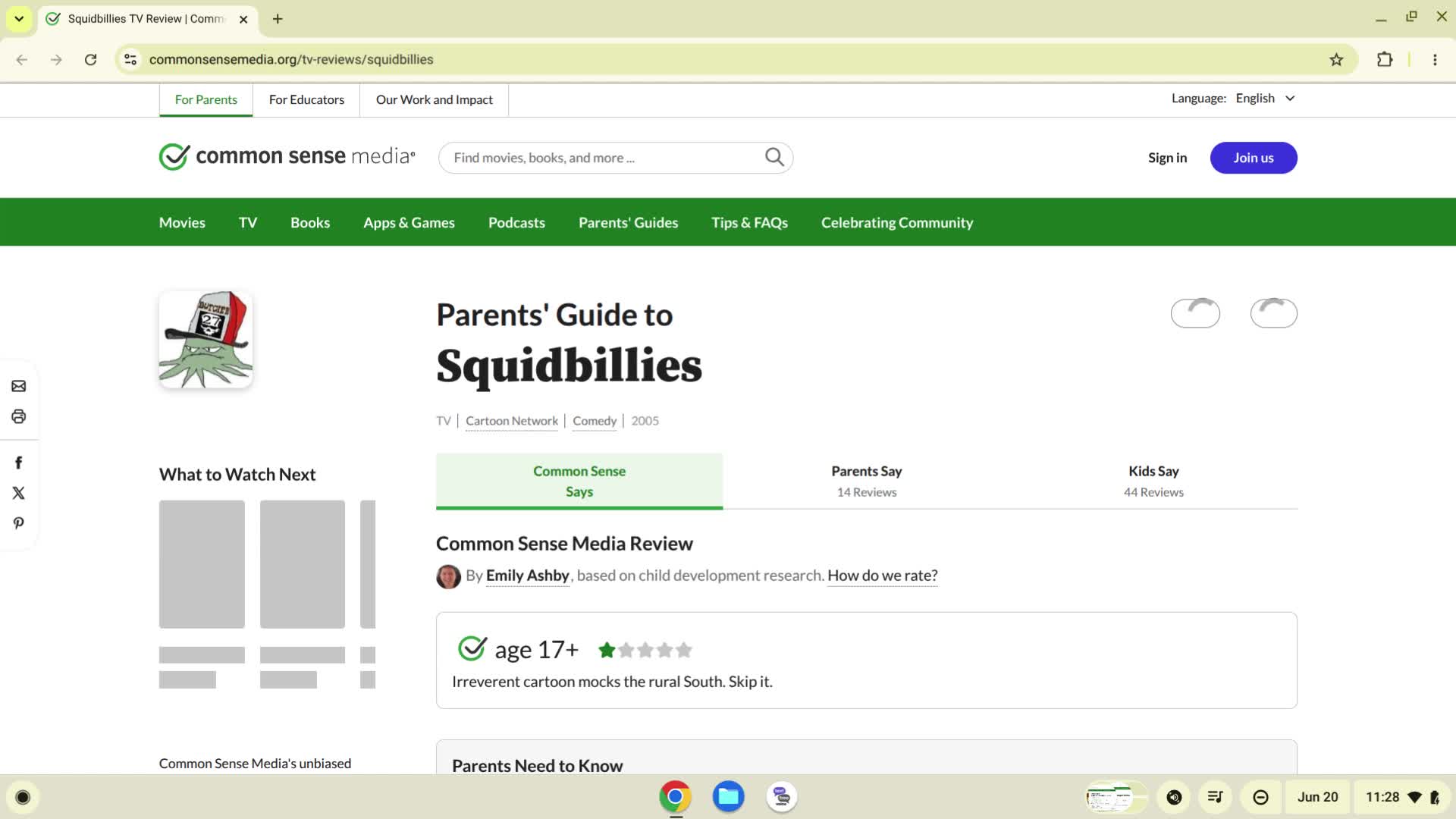
Task: Select the For Educators tab
Action: pos(306,100)
